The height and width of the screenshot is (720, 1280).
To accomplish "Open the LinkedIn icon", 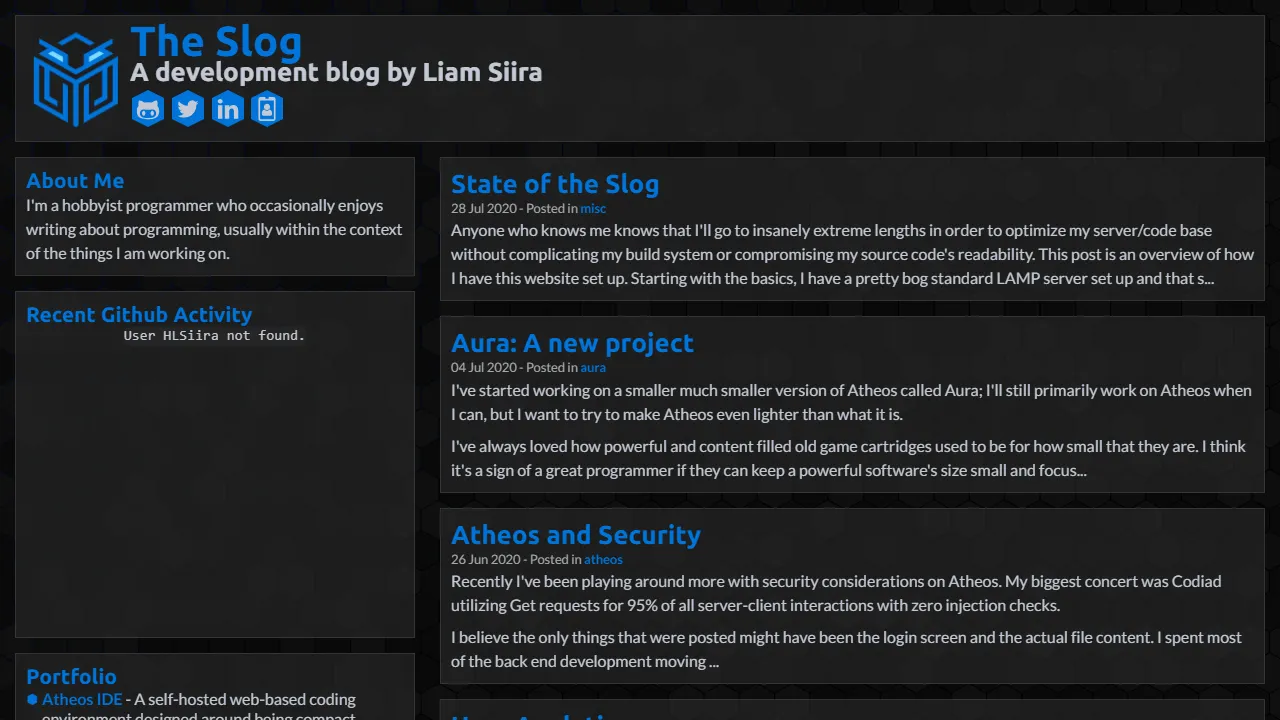I will [228, 108].
